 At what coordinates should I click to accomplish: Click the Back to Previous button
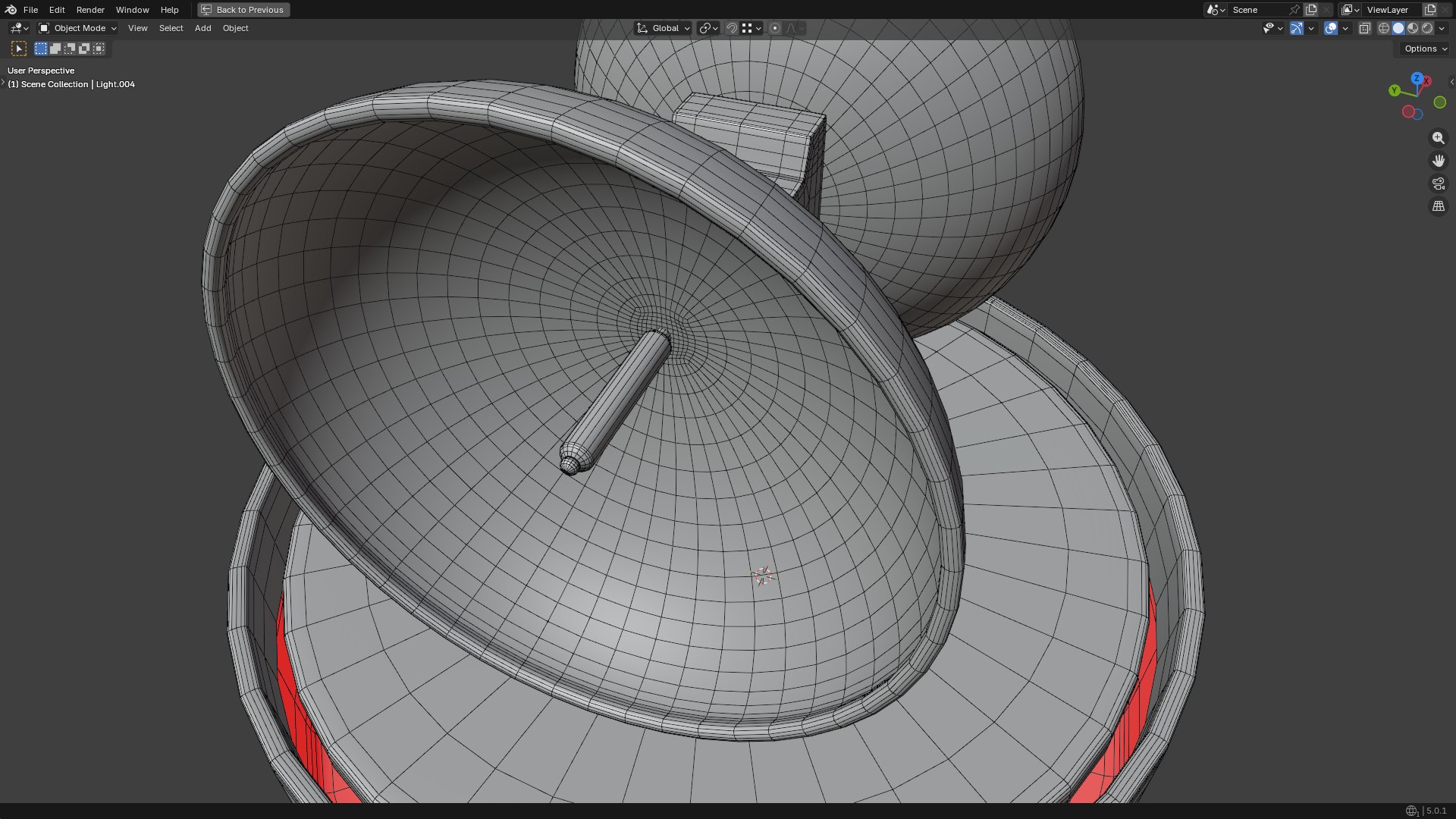[x=243, y=10]
